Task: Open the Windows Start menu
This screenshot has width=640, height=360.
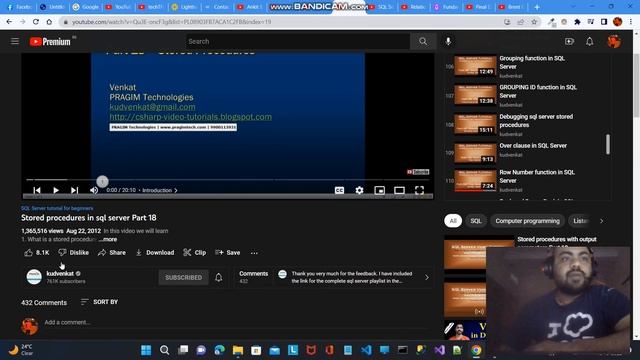Action: [146, 350]
